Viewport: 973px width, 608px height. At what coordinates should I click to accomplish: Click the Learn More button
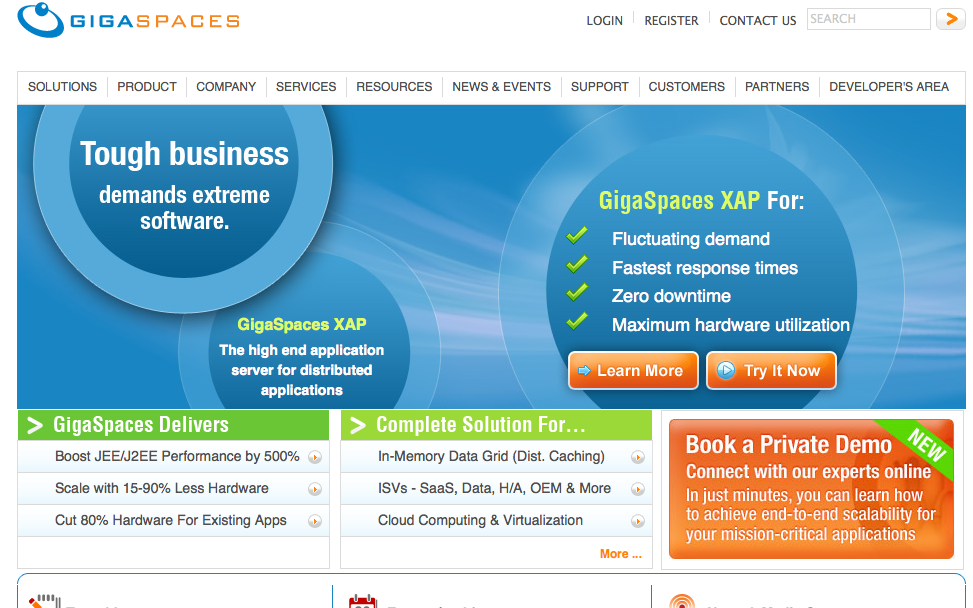pos(634,370)
